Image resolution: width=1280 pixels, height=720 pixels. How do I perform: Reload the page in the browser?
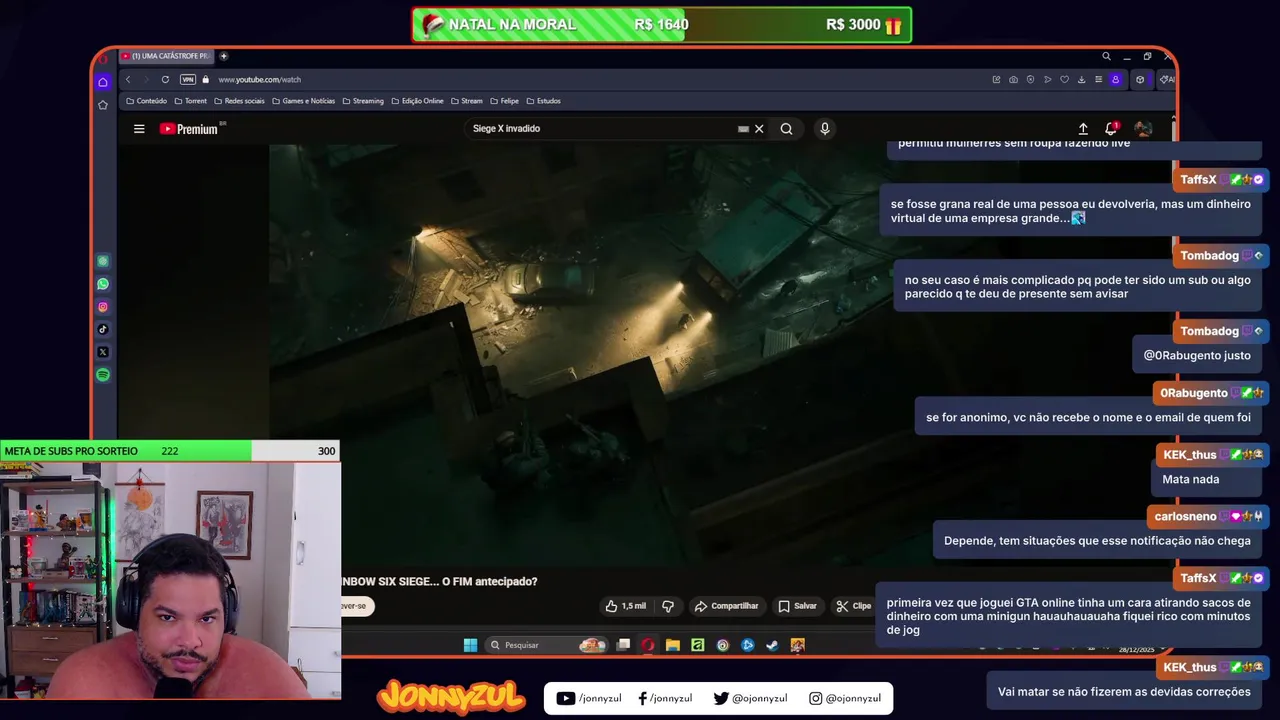point(165,79)
